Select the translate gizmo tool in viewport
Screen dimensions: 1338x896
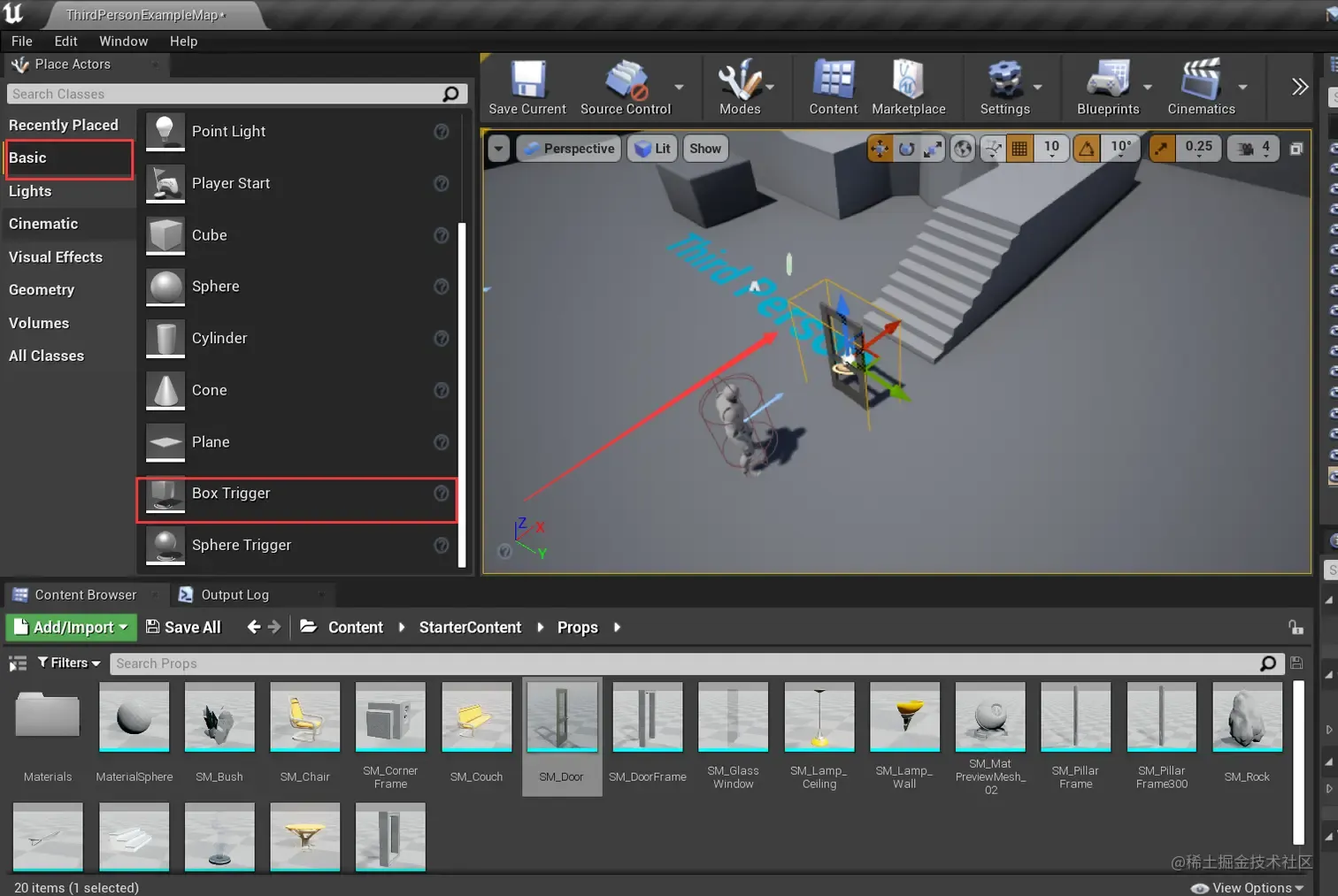(x=880, y=149)
